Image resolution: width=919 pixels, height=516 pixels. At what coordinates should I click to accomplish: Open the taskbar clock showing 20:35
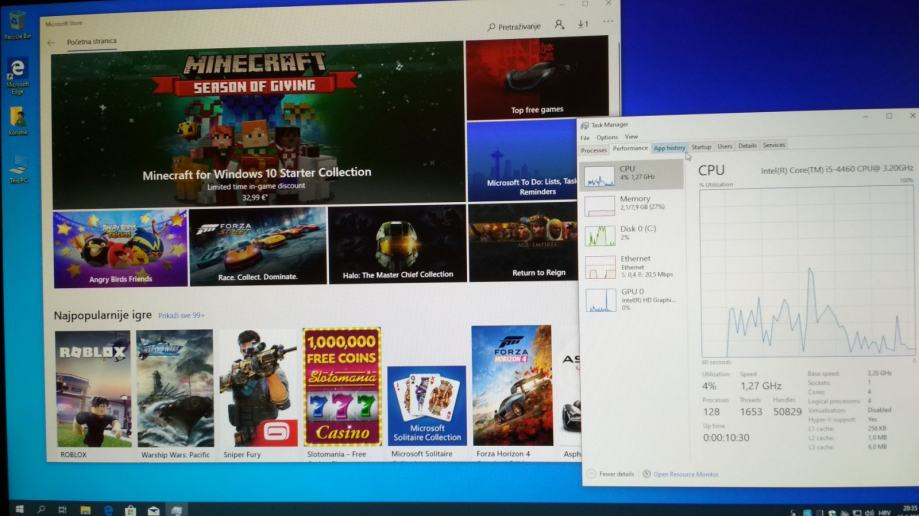click(x=909, y=510)
